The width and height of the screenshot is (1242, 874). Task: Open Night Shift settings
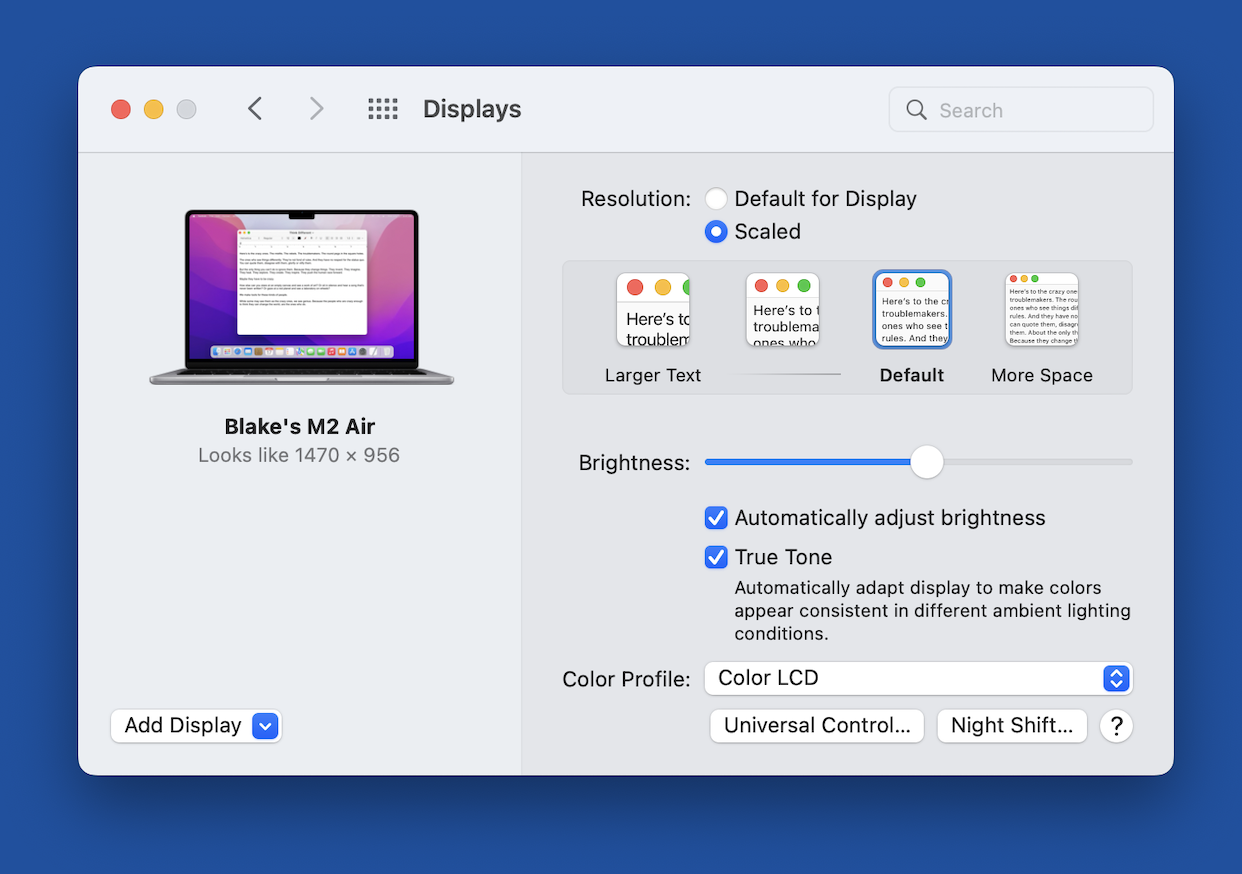[x=1012, y=726]
